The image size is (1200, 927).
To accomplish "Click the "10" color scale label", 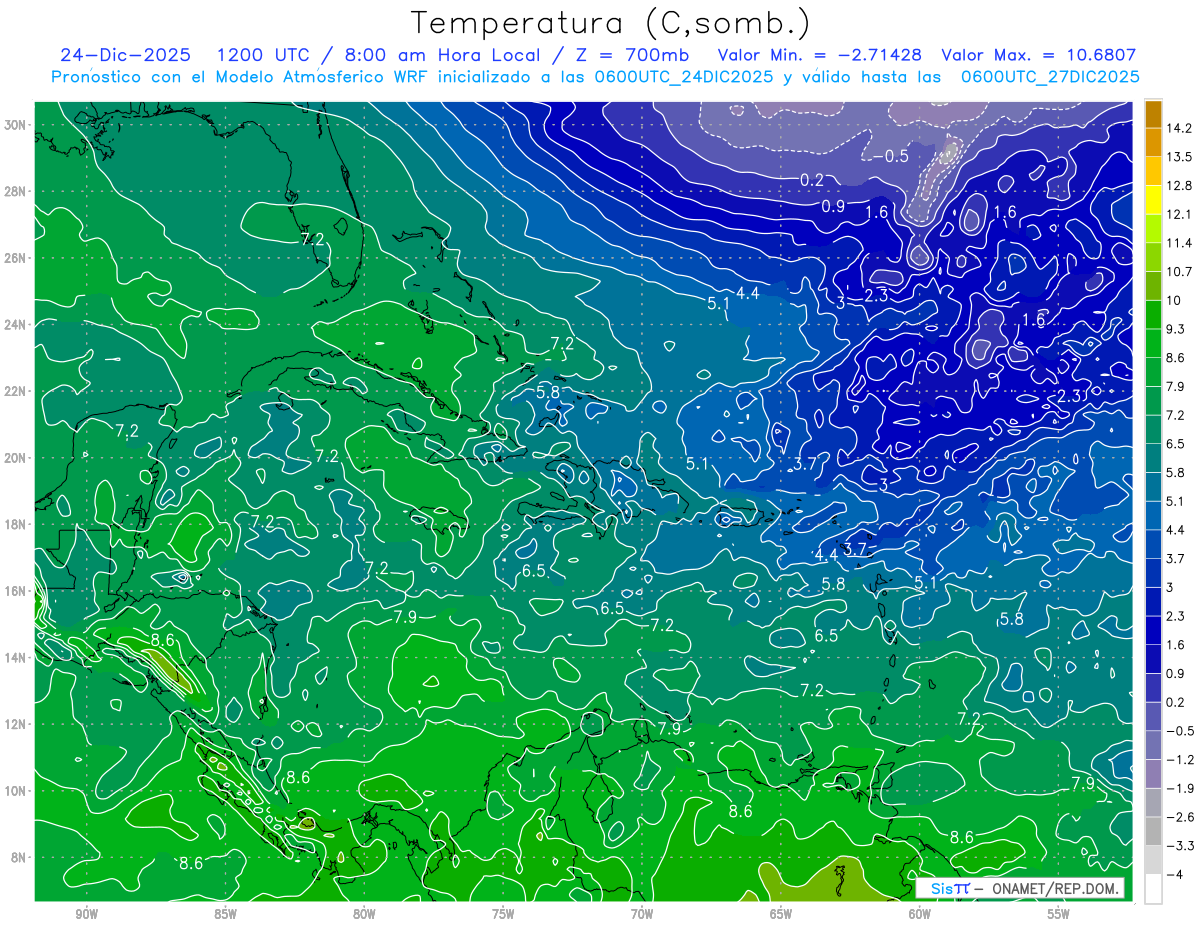I will tap(1174, 300).
